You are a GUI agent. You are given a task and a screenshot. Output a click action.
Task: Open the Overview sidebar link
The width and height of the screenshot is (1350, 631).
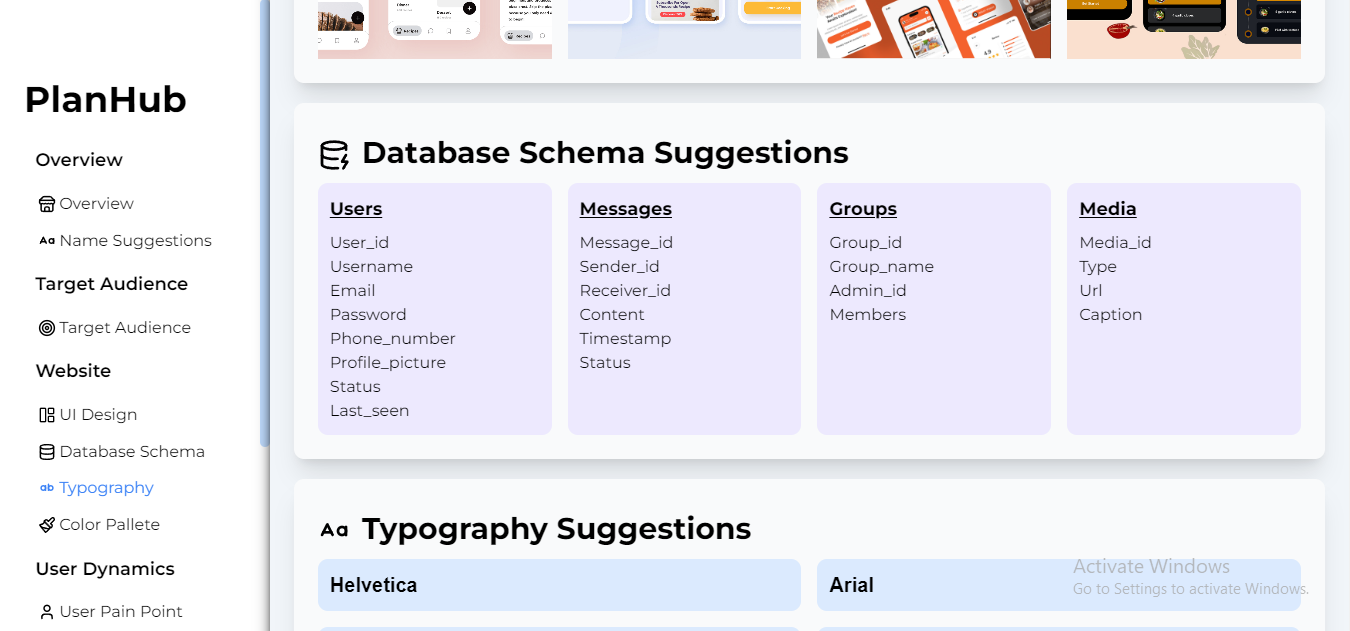coord(96,204)
